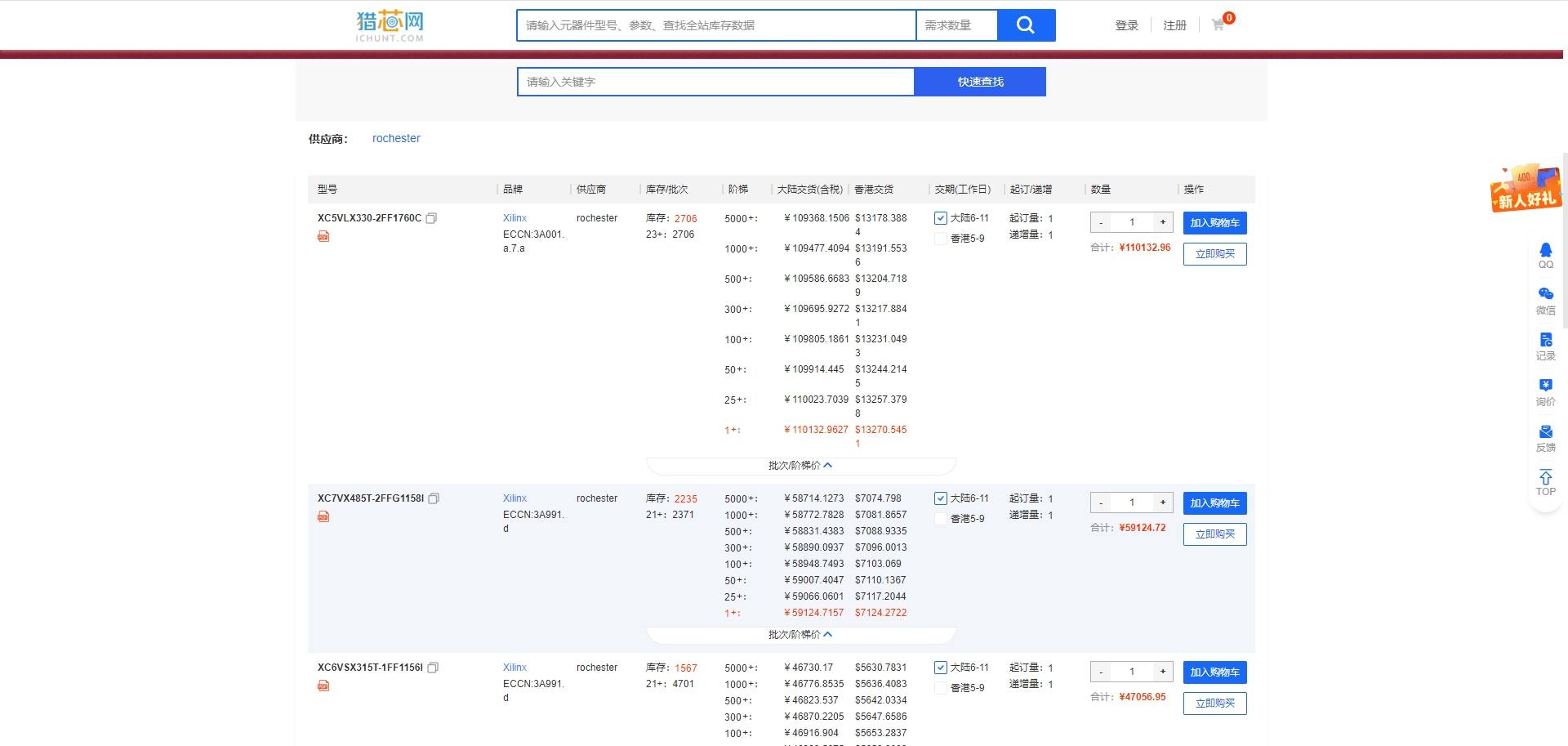Click the 大陆交货(含税) column header
This screenshot has height=746, width=1568.
809,190
